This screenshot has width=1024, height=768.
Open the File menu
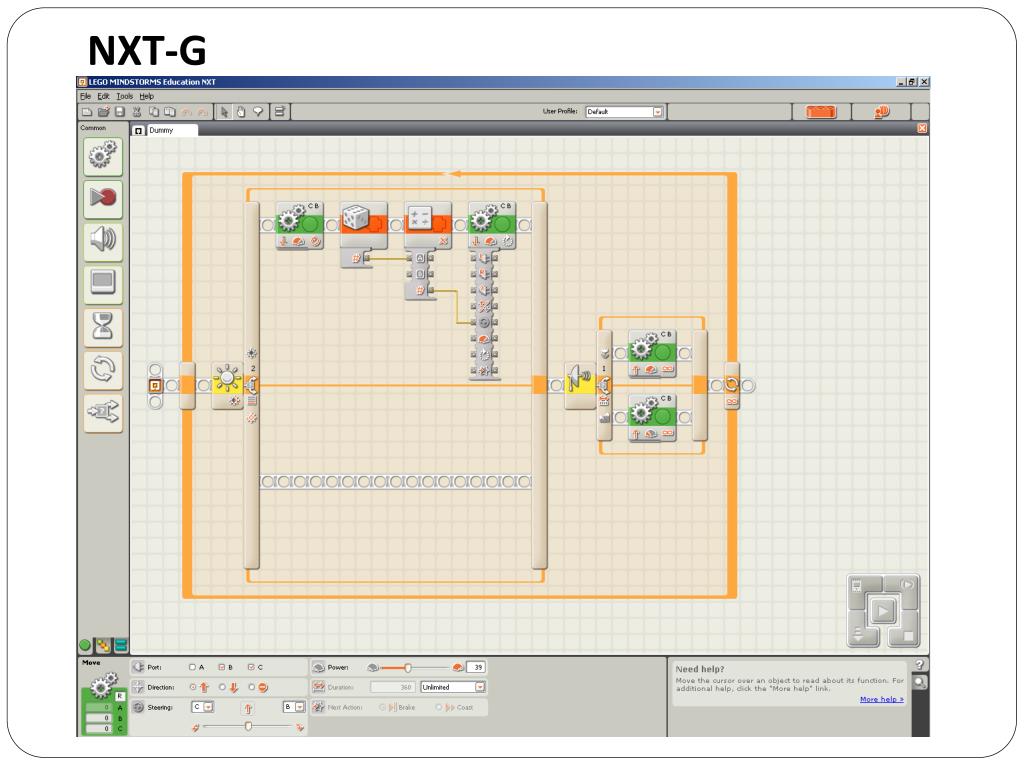tap(86, 97)
